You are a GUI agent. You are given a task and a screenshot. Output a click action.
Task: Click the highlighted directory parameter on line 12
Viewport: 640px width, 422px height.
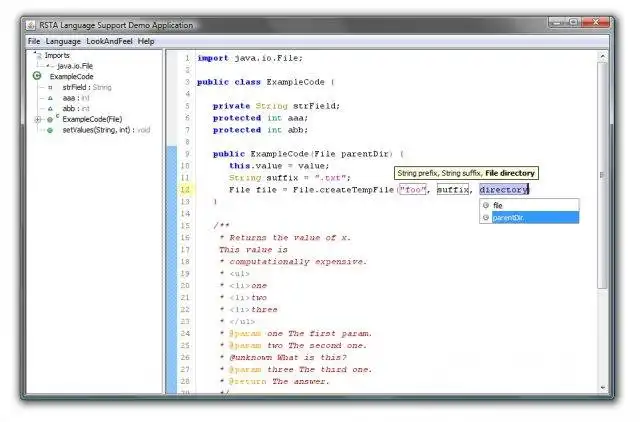point(504,190)
